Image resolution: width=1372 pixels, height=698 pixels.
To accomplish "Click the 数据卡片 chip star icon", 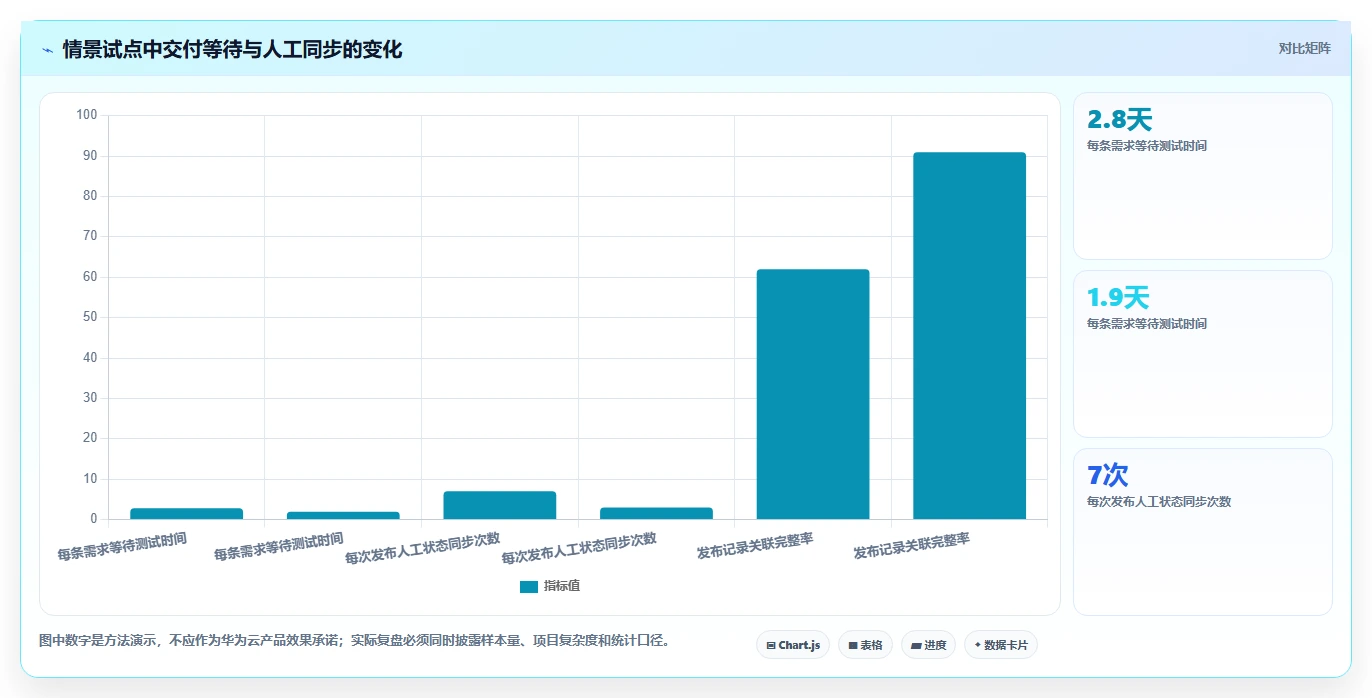I will pos(977,645).
